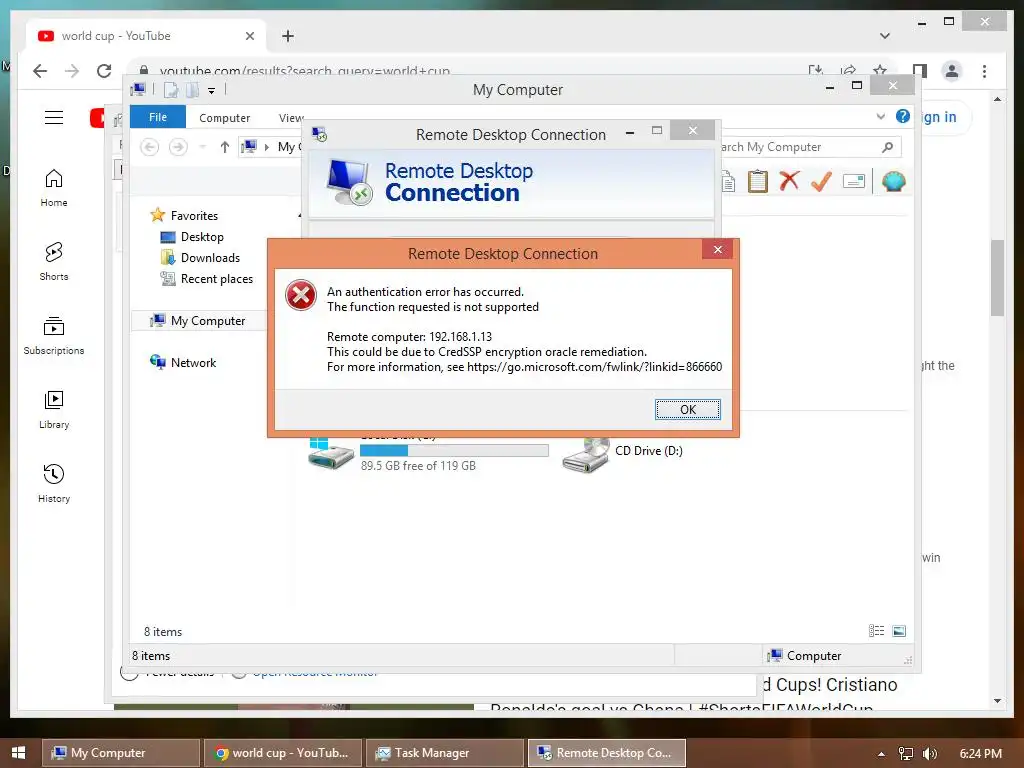Open YouTube History in sidebar
Screen dimensions: 1024x768
54,483
